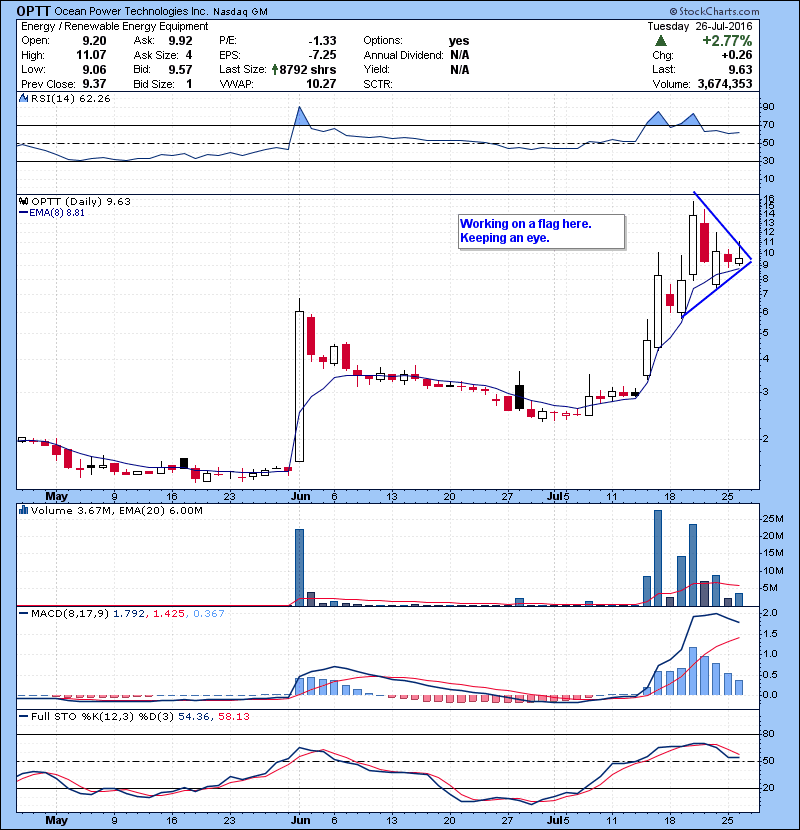Click the MACD histogram value 0.367
800x830 pixels.
(x=209, y=614)
